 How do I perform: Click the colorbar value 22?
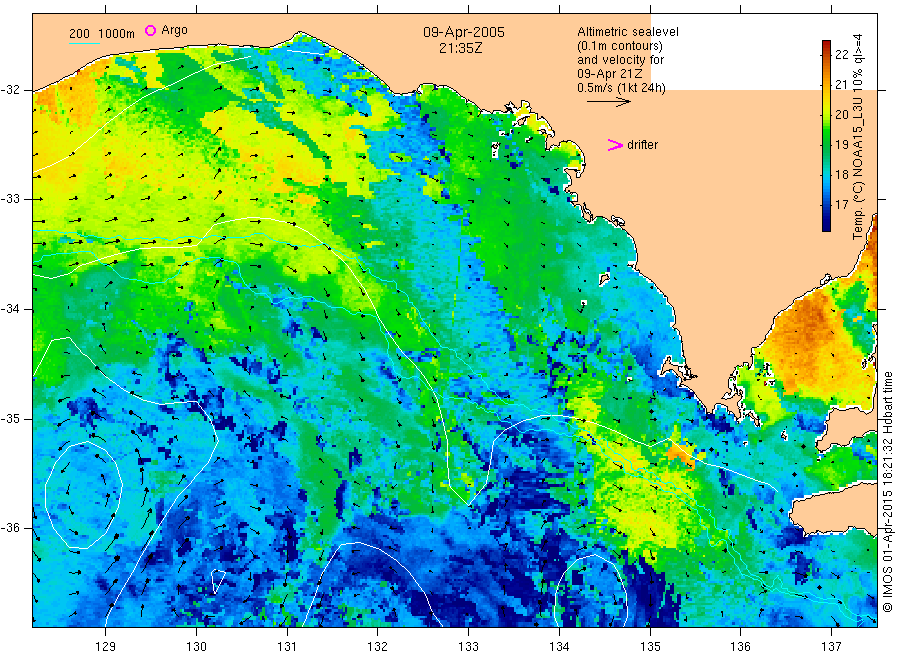point(841,55)
